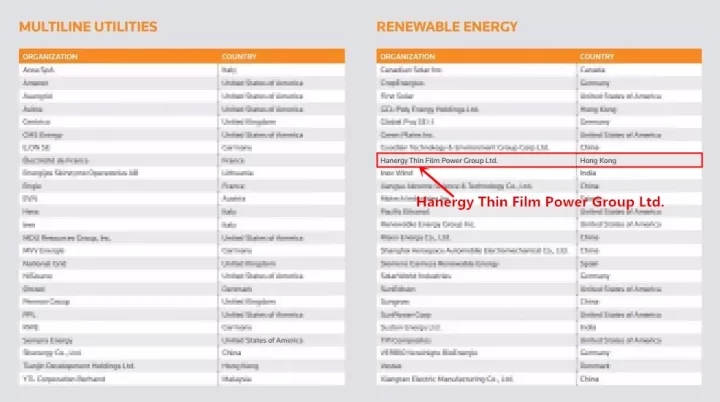The width and height of the screenshot is (720, 402).
Task: Select Lithuania cell in Multiline Utilities table
Action: [x=281, y=173]
